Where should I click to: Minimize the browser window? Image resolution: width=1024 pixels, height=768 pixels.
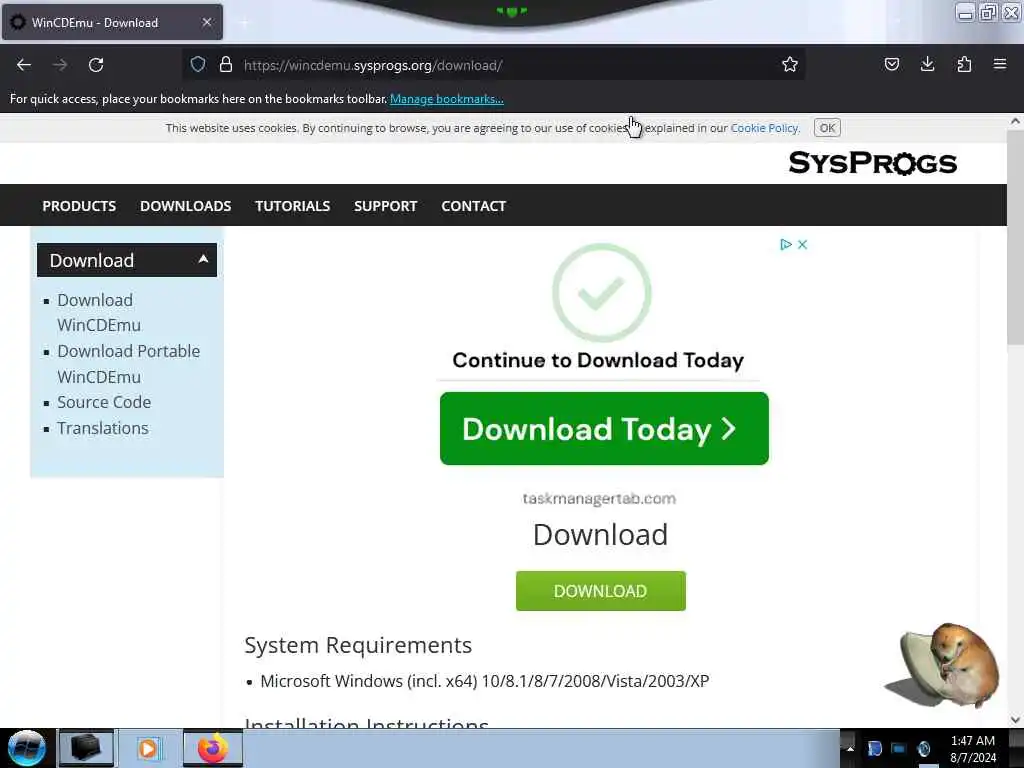coord(965,12)
